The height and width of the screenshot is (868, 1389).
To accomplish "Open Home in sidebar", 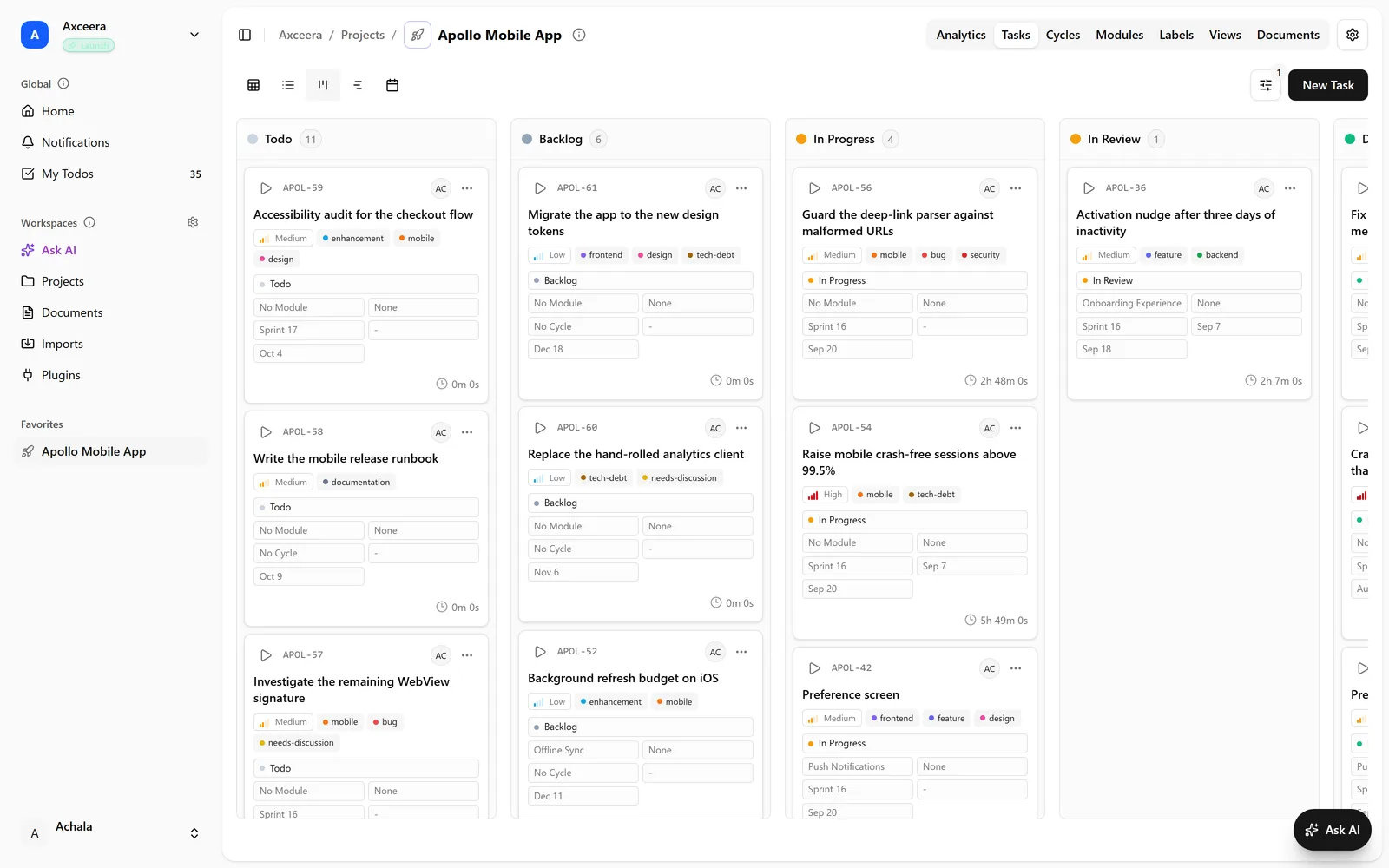I will (x=111, y=111).
